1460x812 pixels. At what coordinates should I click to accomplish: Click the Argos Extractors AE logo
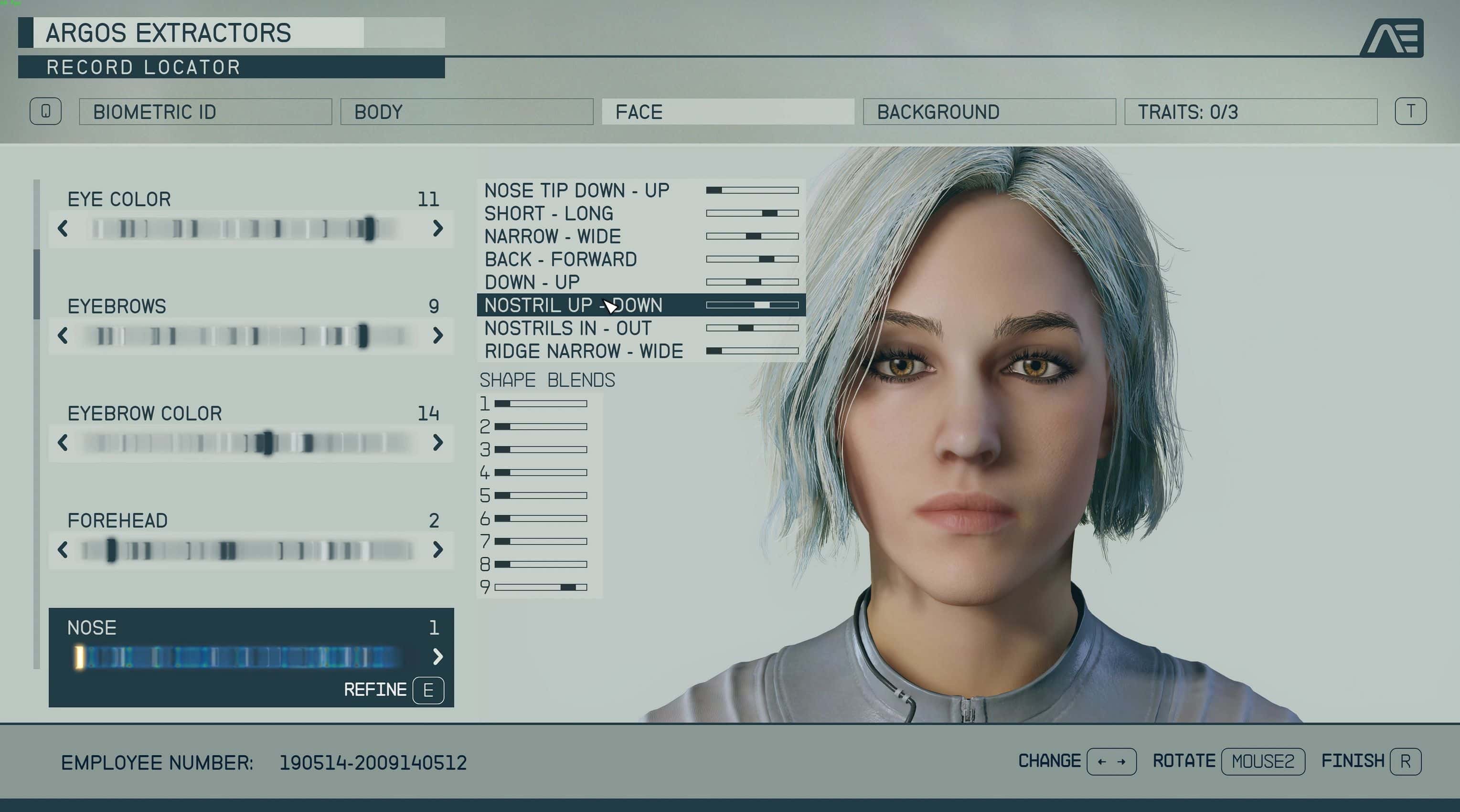click(x=1392, y=38)
